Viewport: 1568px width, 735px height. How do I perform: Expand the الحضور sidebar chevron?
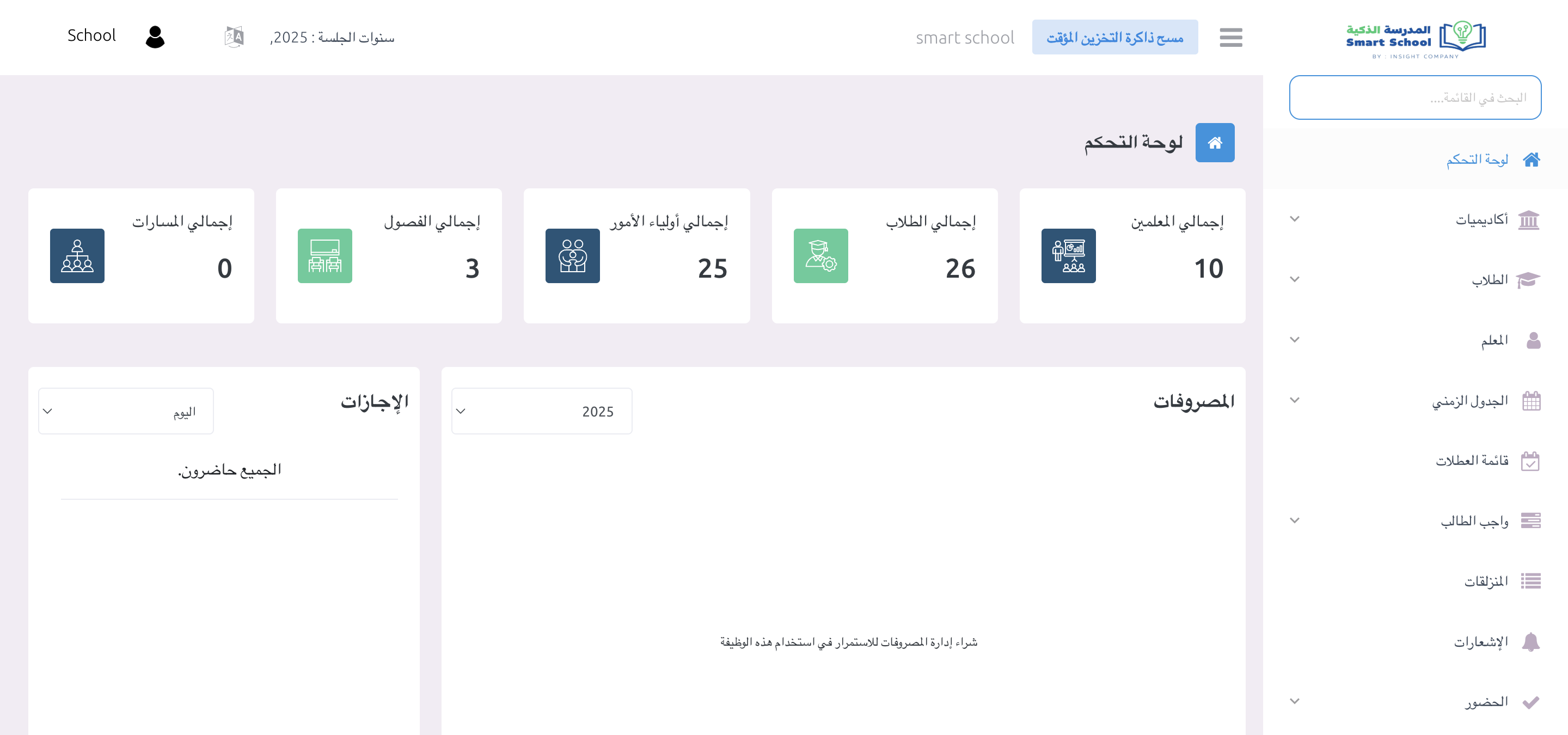click(x=1295, y=701)
